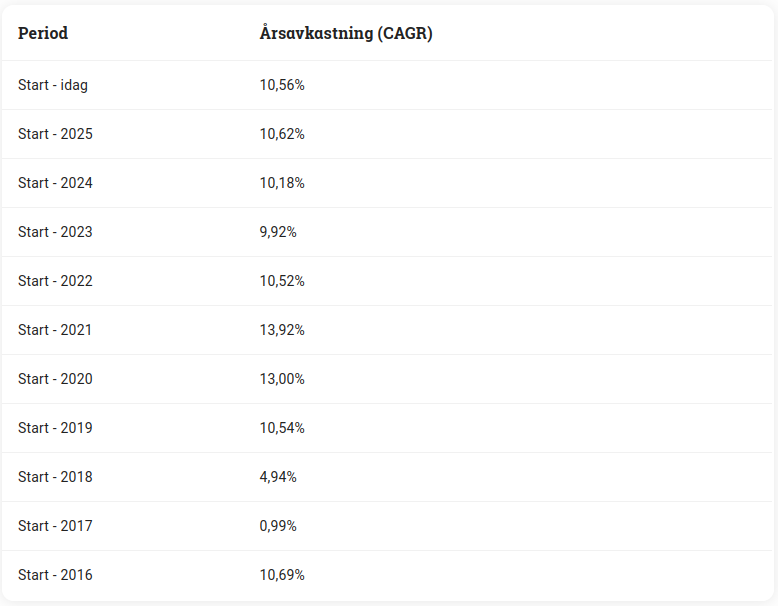Select the 'Start - 2022' period cell

click(55, 281)
